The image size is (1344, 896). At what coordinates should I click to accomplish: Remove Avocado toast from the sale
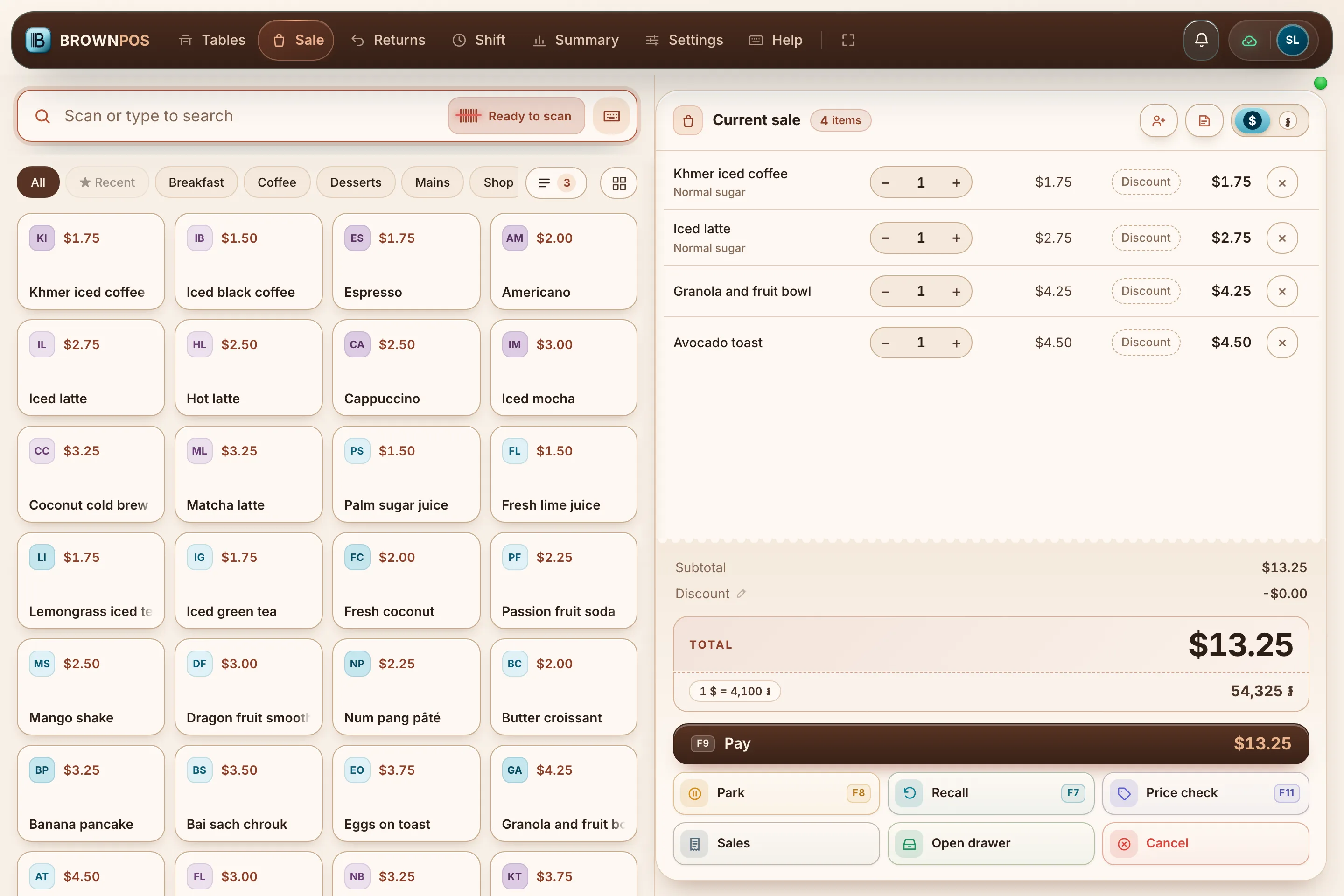(x=1282, y=343)
